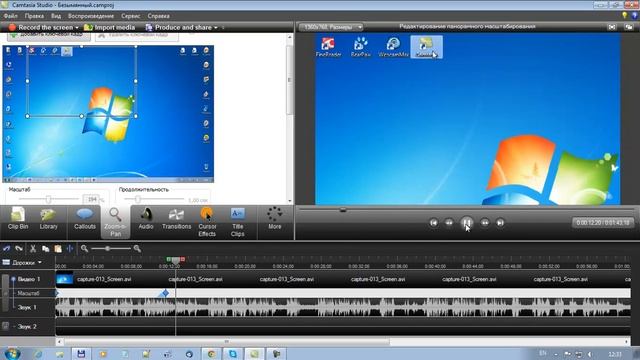Open the Clip Bin tab
The height and width of the screenshot is (360, 640).
pos(18,219)
